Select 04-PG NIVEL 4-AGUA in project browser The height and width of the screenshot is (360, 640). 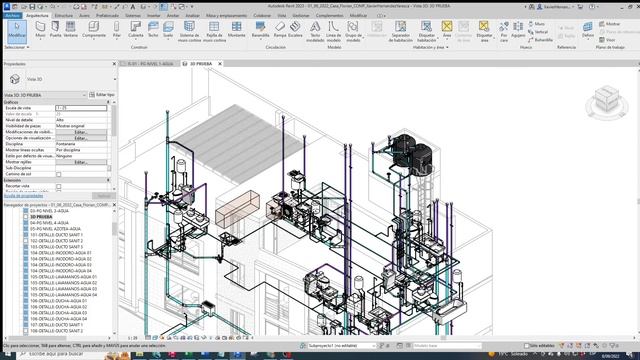tap(49, 223)
